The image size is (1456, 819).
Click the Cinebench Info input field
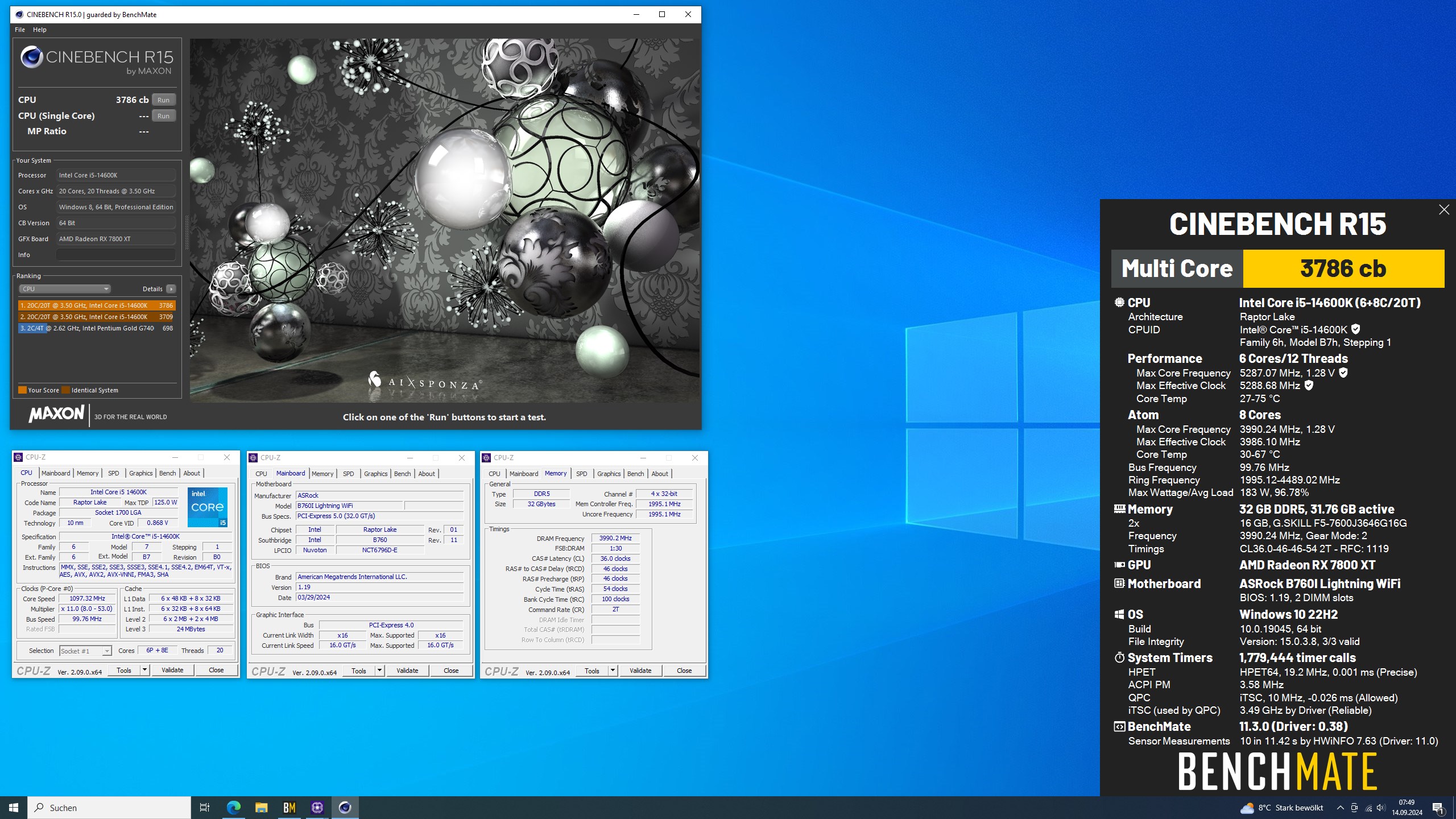point(116,255)
